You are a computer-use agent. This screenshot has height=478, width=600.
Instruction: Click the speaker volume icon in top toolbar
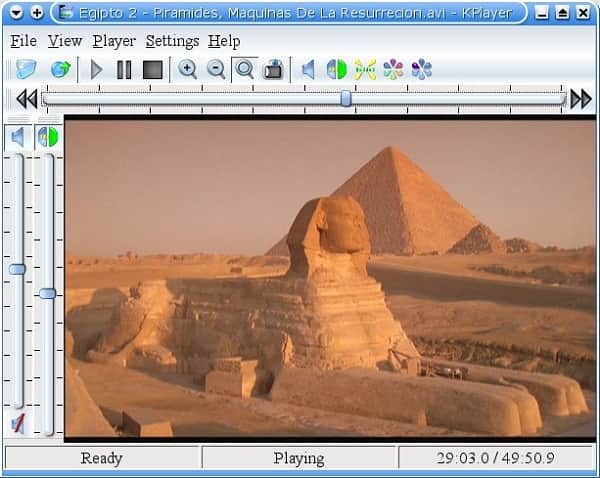(x=308, y=70)
